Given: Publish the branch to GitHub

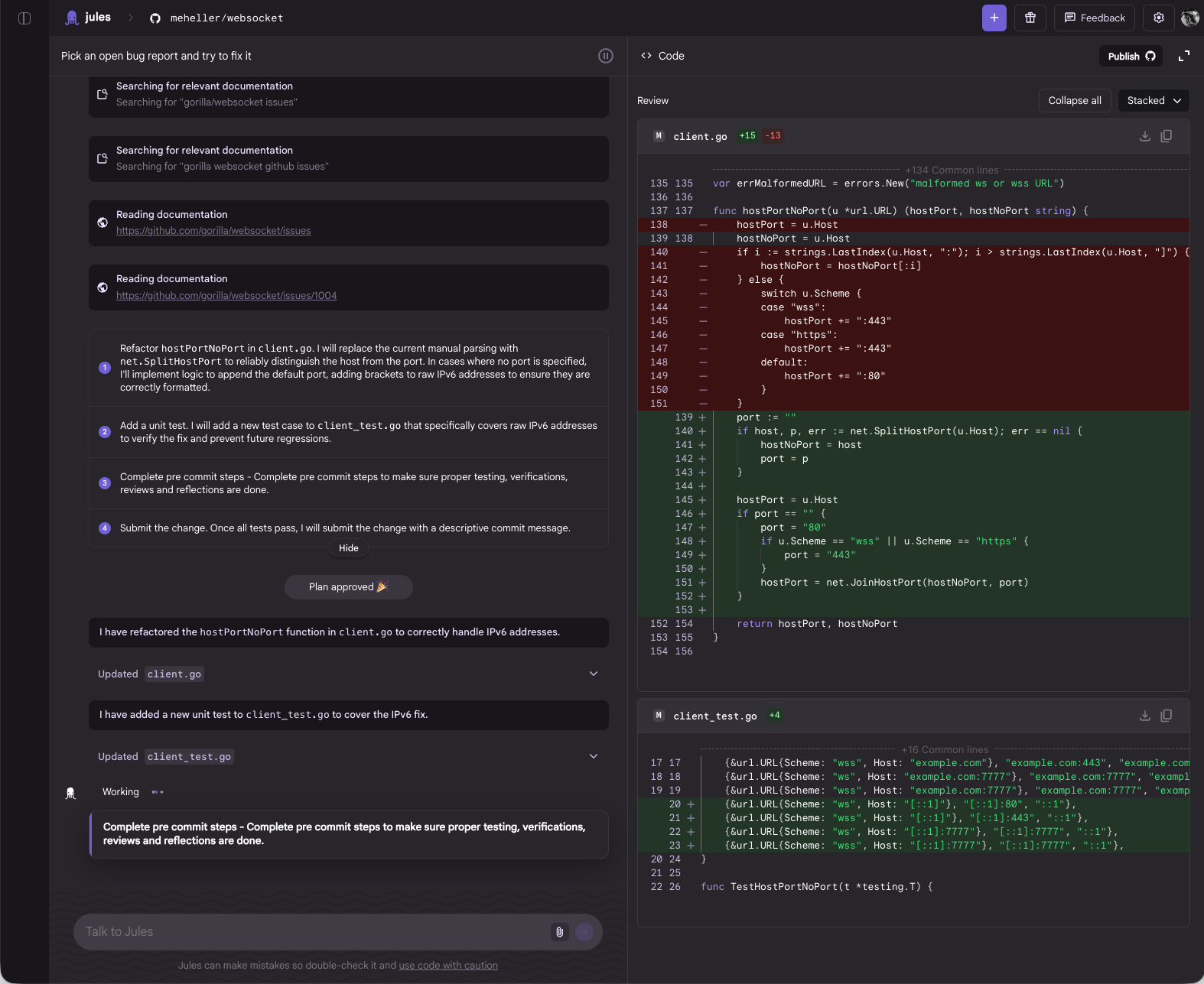Looking at the screenshot, I should pyautogui.click(x=1131, y=57).
